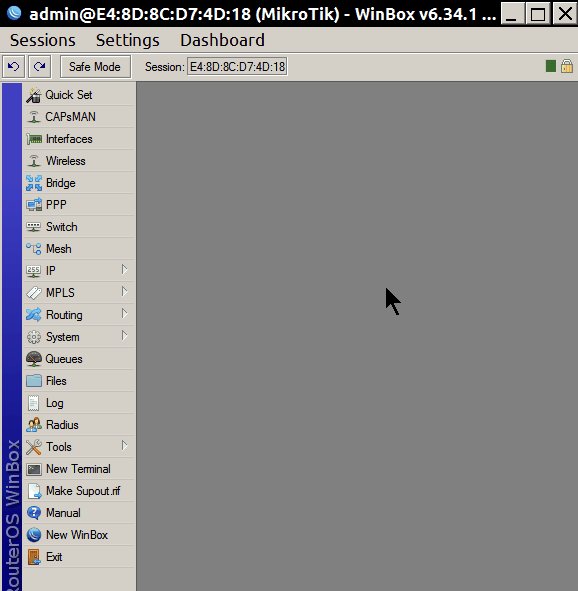Select the Bridge icon in sidebar
The image size is (578, 591).
pos(34,183)
